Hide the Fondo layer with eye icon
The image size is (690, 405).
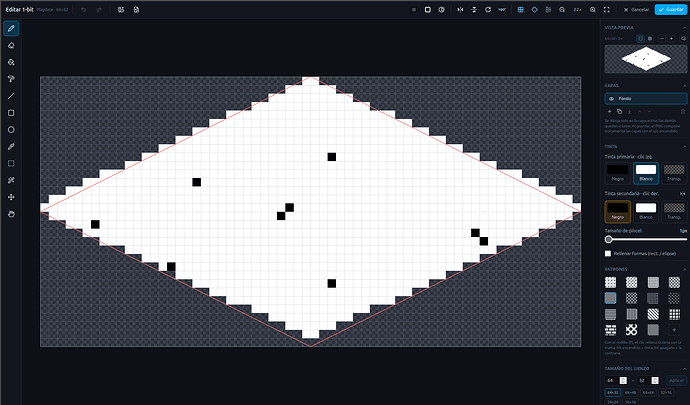[x=611, y=99]
